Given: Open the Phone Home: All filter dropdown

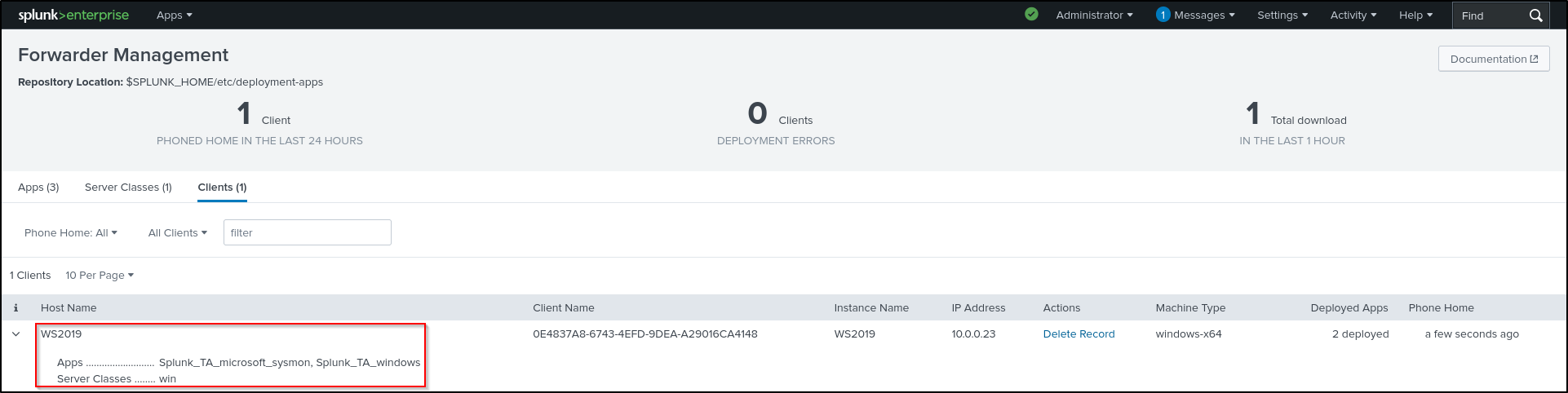Looking at the screenshot, I should [71, 232].
